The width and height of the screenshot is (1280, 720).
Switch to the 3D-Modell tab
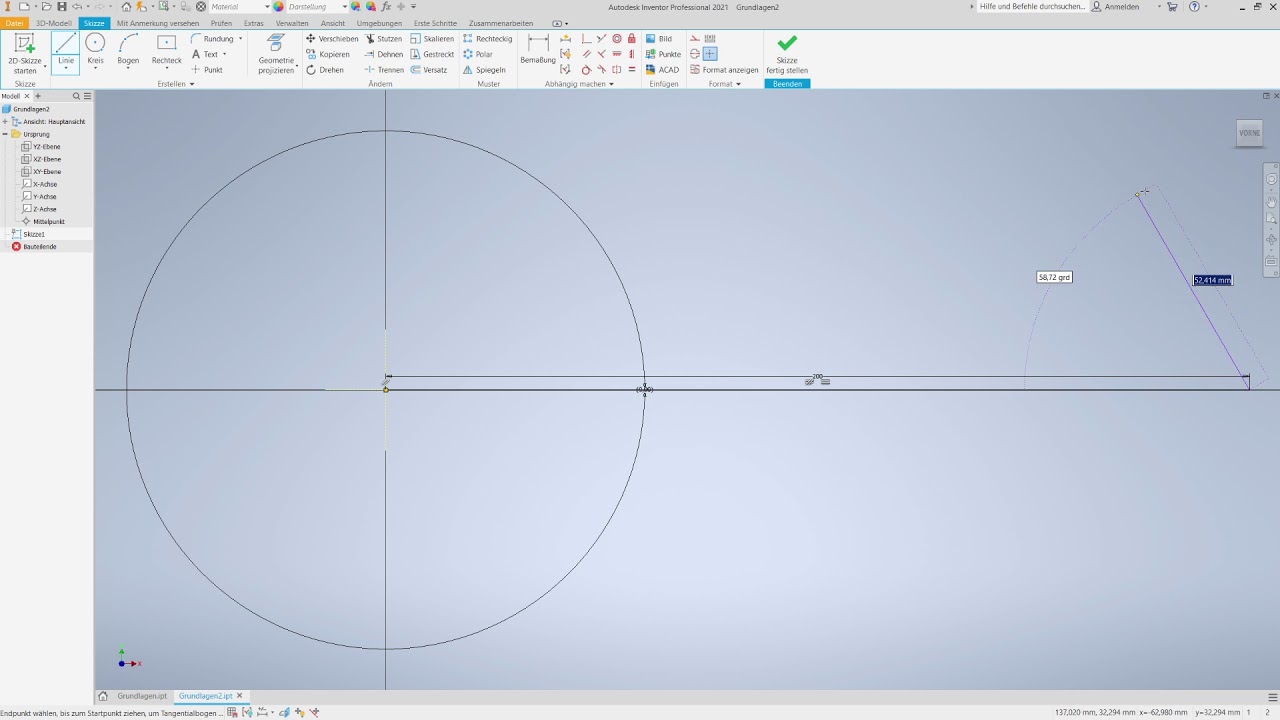point(54,23)
